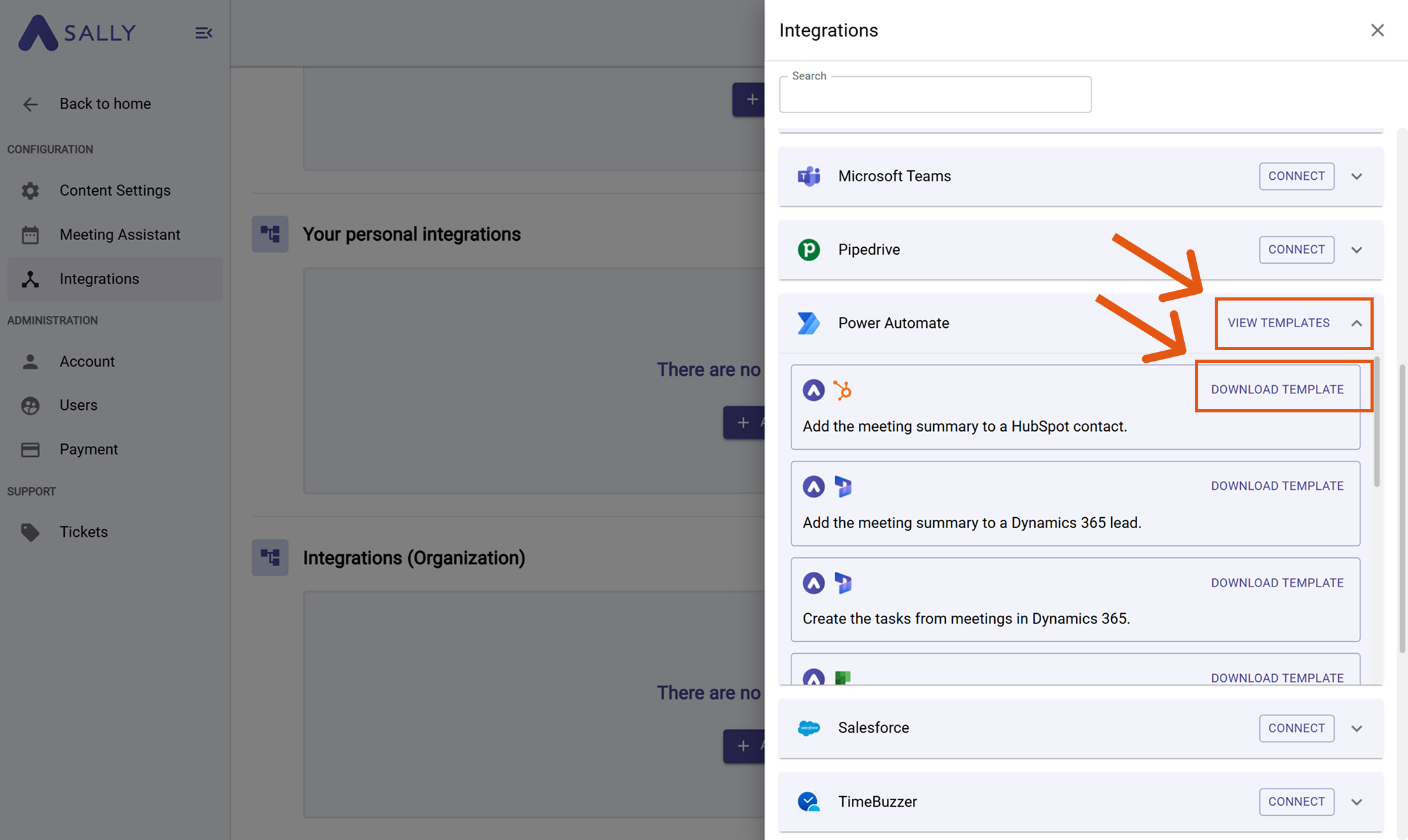Click the Back to home arrow icon
The width and height of the screenshot is (1408, 840).
[x=30, y=104]
